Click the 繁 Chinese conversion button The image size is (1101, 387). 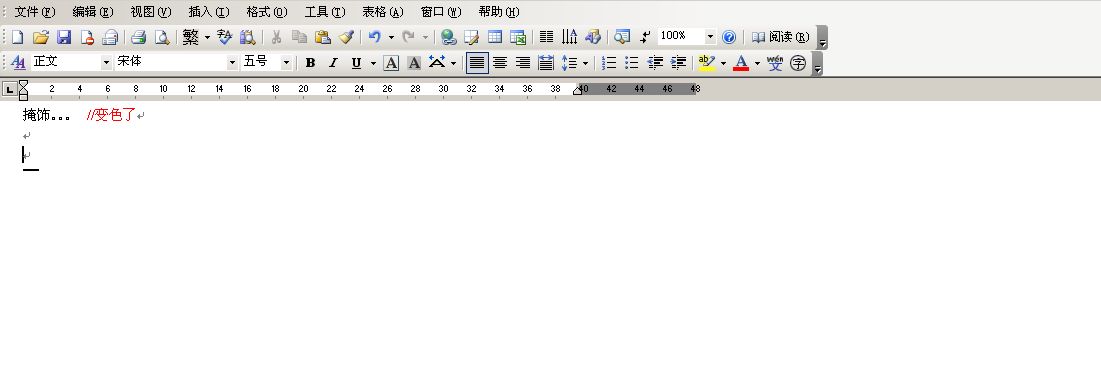click(x=190, y=37)
